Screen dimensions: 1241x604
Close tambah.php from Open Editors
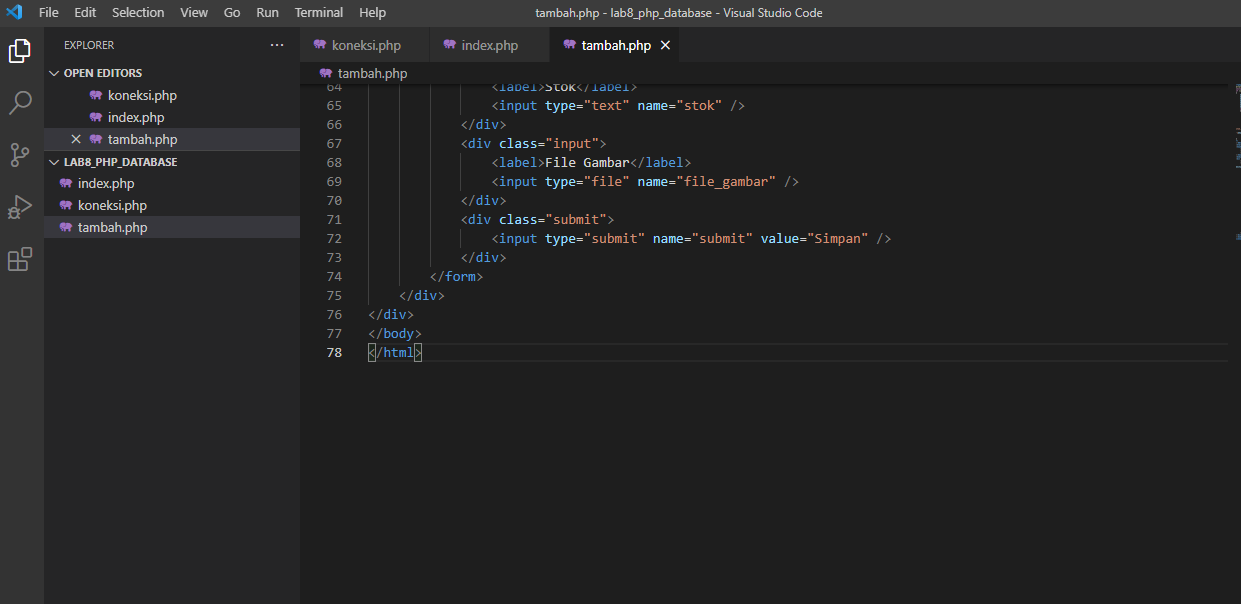(76, 139)
